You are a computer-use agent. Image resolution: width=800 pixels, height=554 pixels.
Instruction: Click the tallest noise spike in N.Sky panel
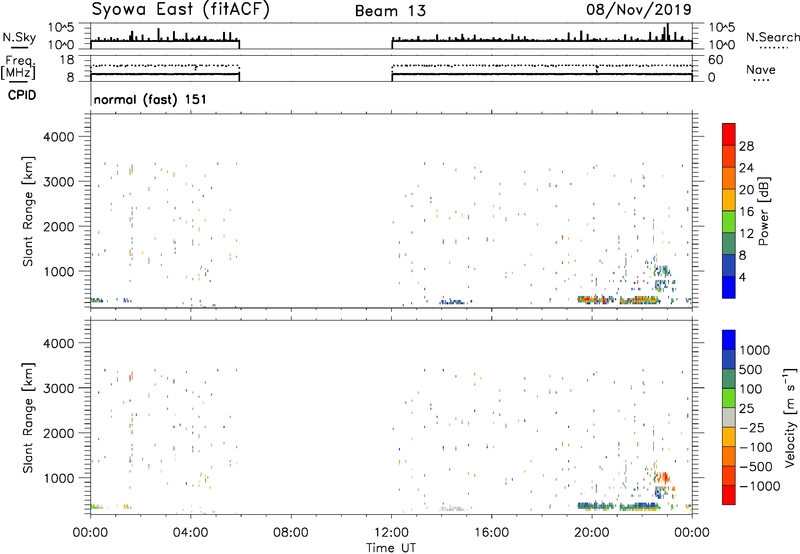click(x=667, y=32)
